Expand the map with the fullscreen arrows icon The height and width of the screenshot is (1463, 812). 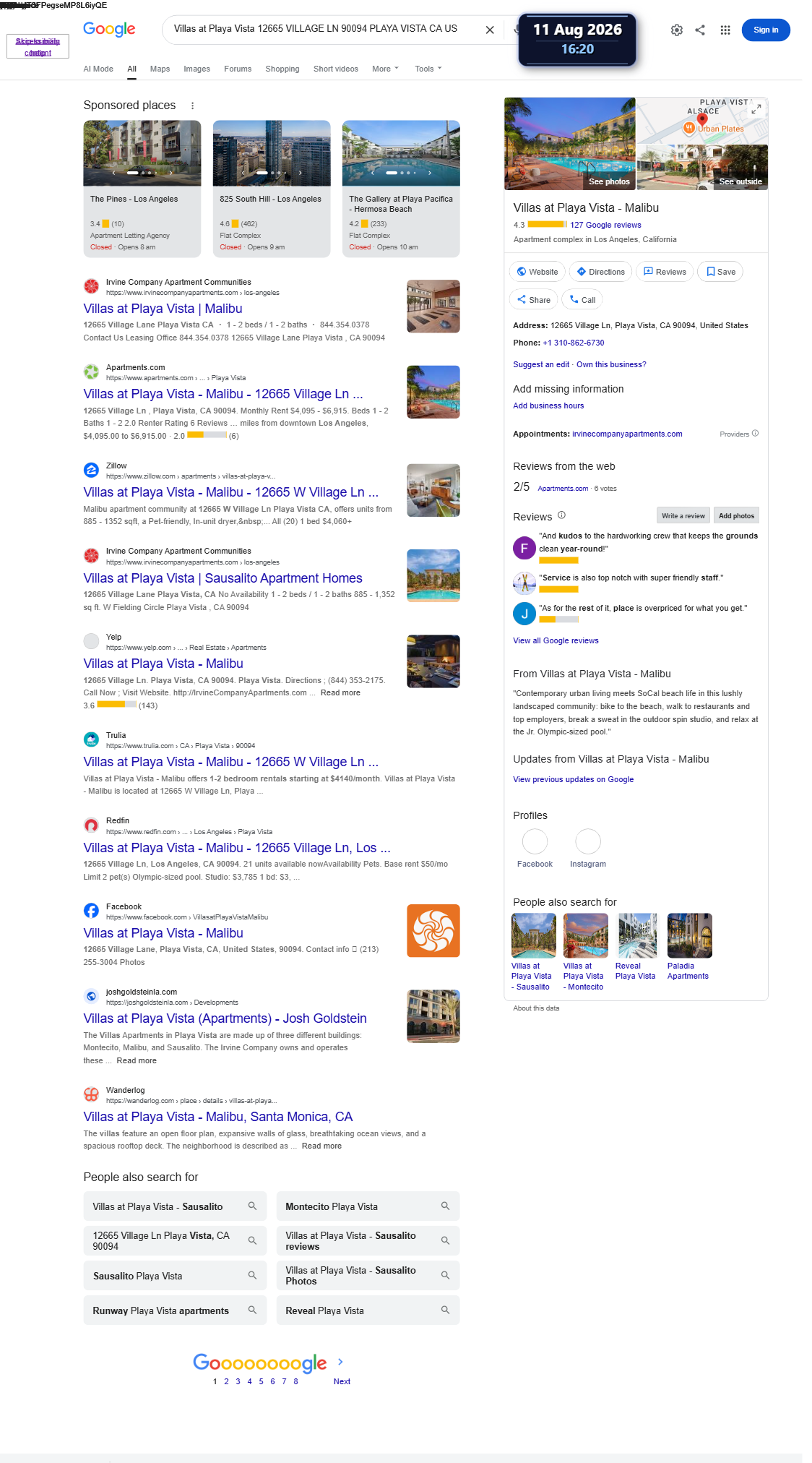pyautogui.click(x=756, y=109)
